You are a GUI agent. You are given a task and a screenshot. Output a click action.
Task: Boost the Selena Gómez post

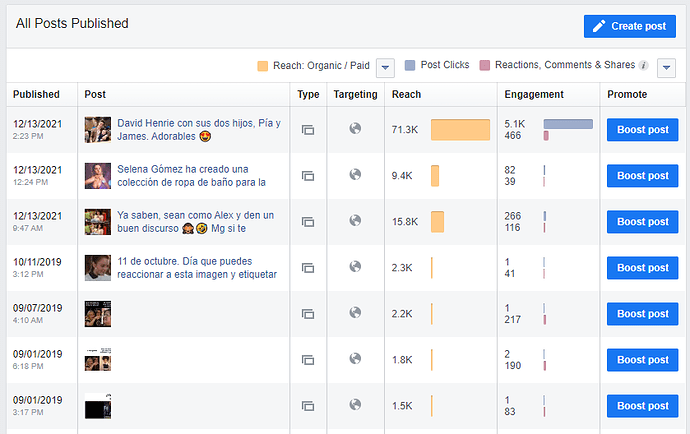point(642,176)
